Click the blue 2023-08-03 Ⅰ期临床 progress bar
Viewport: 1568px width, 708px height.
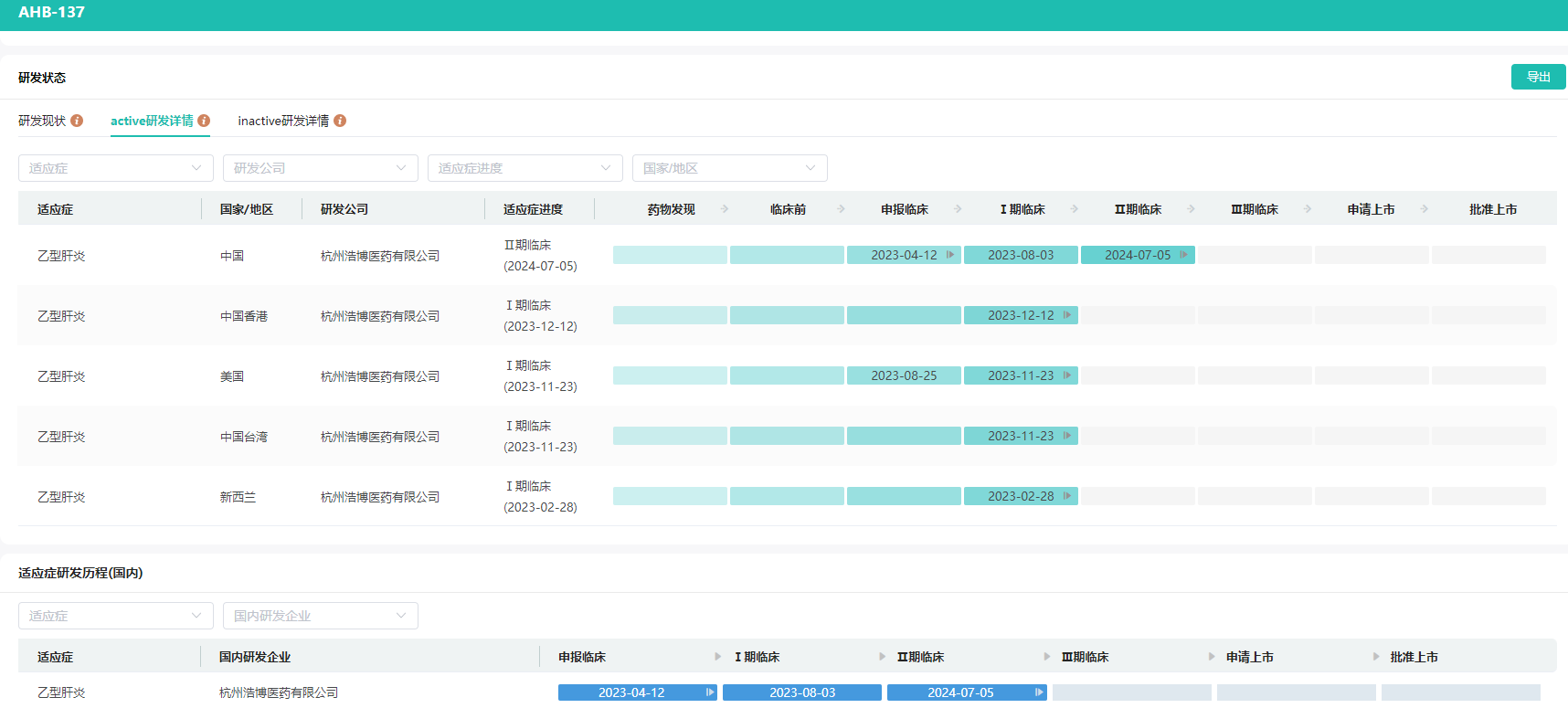801,692
